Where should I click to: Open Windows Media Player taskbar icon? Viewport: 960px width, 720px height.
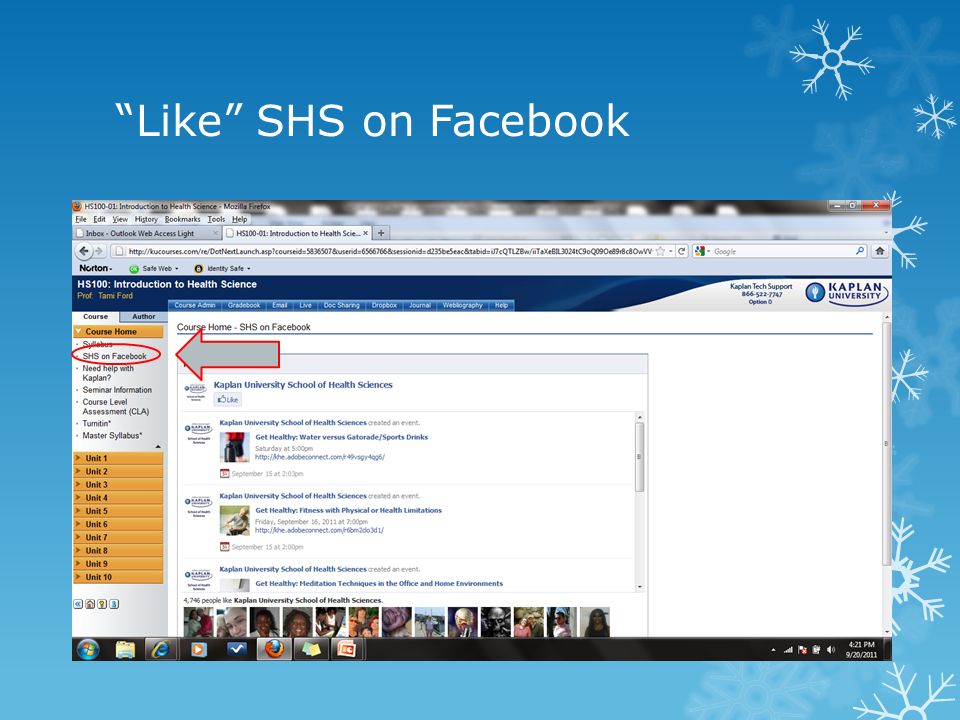click(x=198, y=649)
